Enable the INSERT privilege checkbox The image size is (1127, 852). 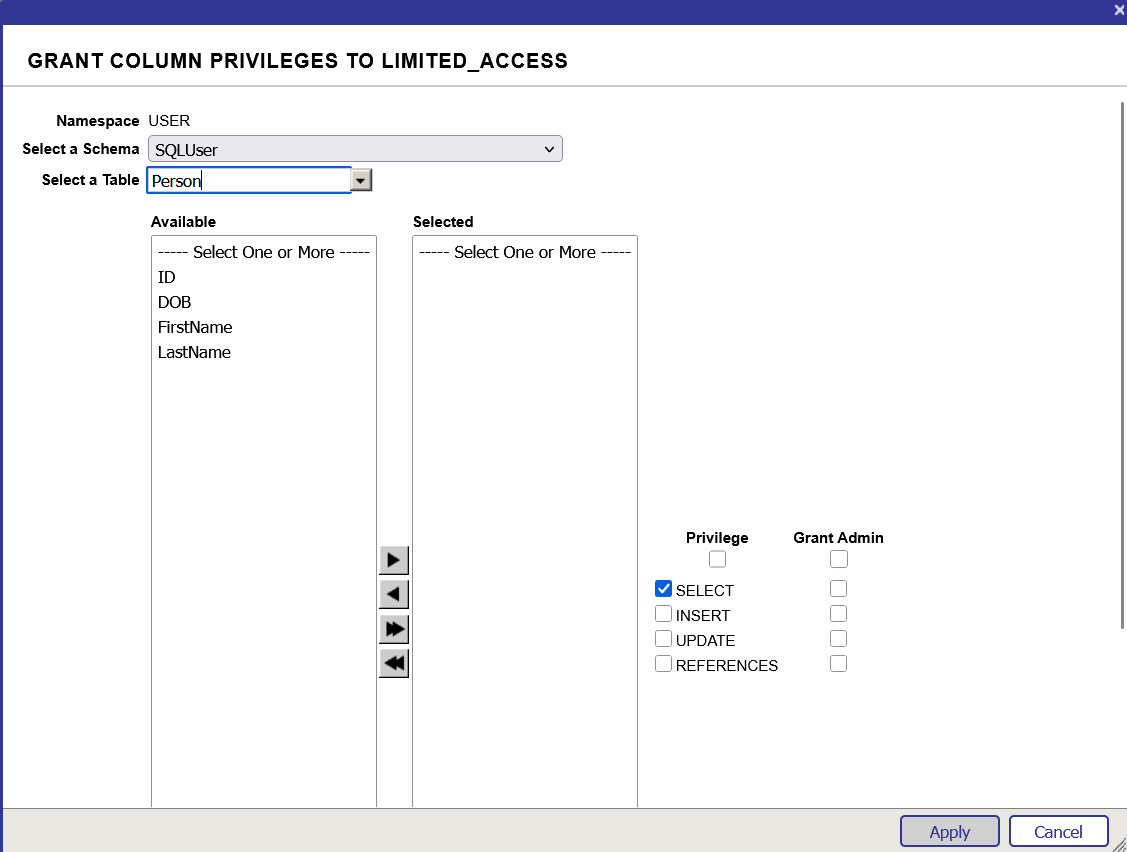(x=663, y=614)
